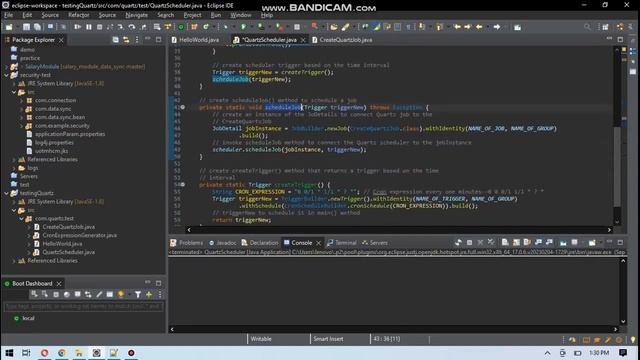This screenshot has height=360, width=640.
Task: Open Windows Start button in taskbar
Action: click(9, 353)
